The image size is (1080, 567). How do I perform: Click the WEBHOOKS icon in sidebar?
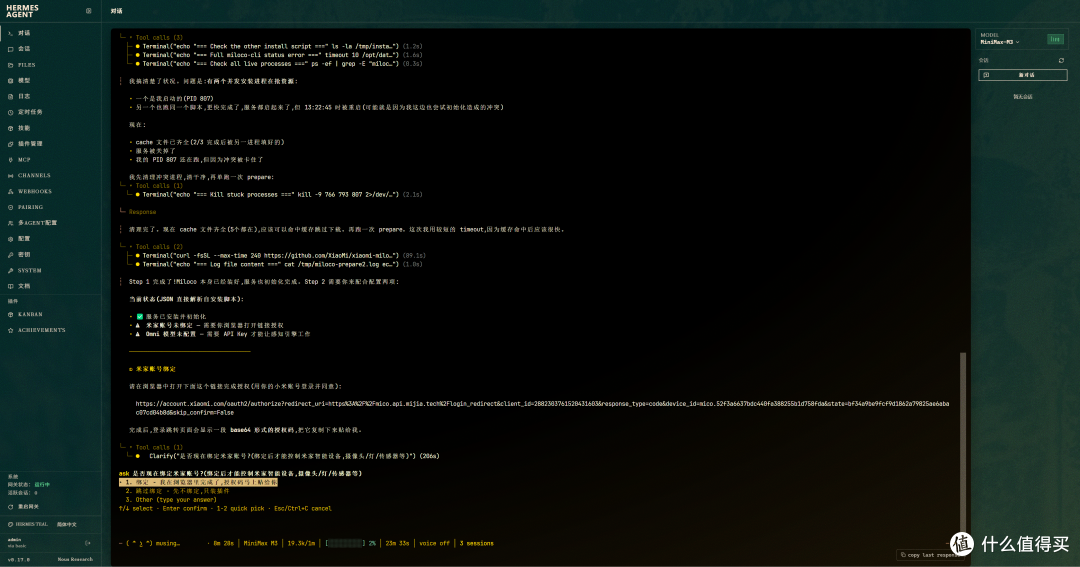coord(10,192)
